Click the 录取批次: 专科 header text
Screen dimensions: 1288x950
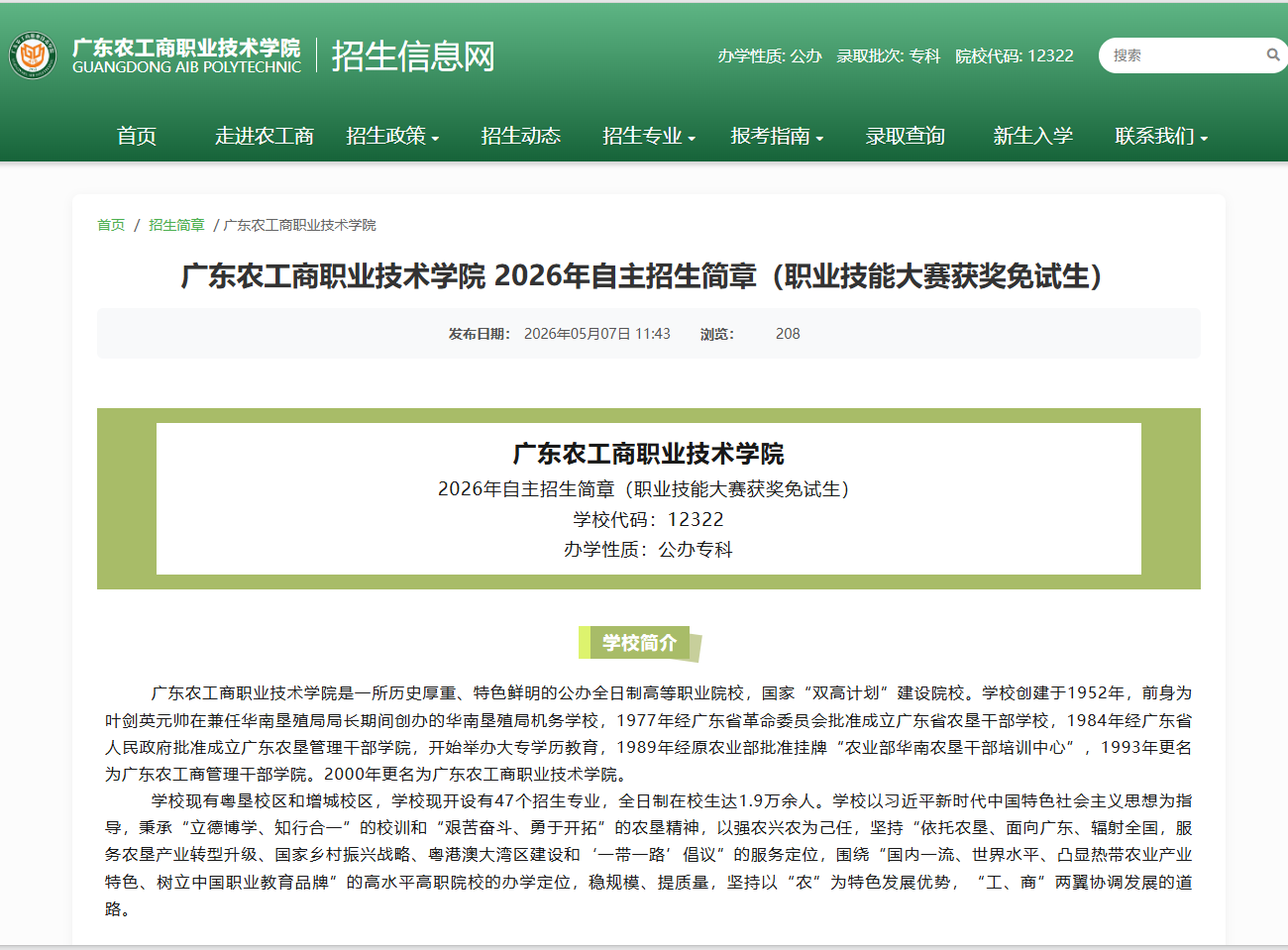pyautogui.click(x=889, y=55)
